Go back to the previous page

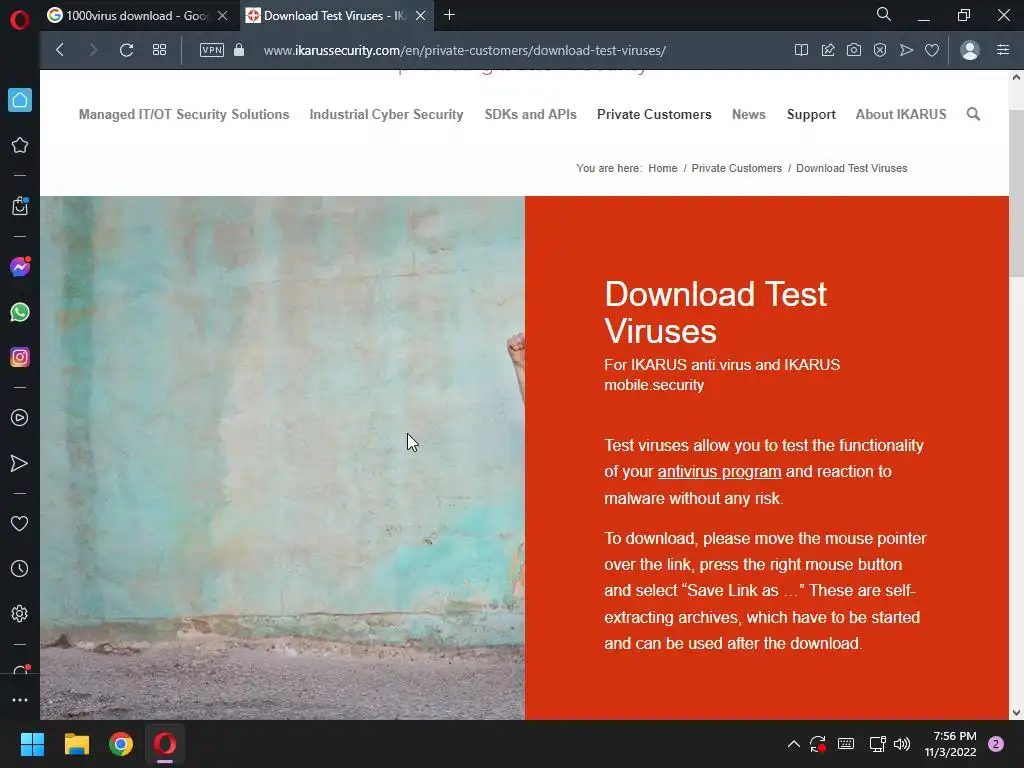pyautogui.click(x=60, y=50)
